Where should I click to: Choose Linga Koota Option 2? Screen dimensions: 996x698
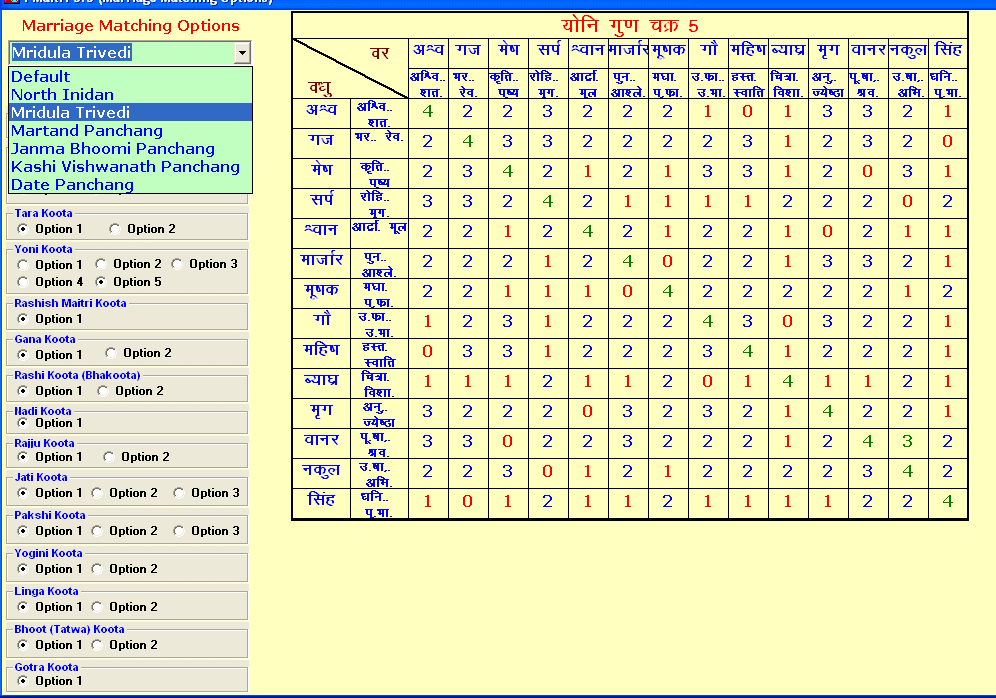(98, 607)
